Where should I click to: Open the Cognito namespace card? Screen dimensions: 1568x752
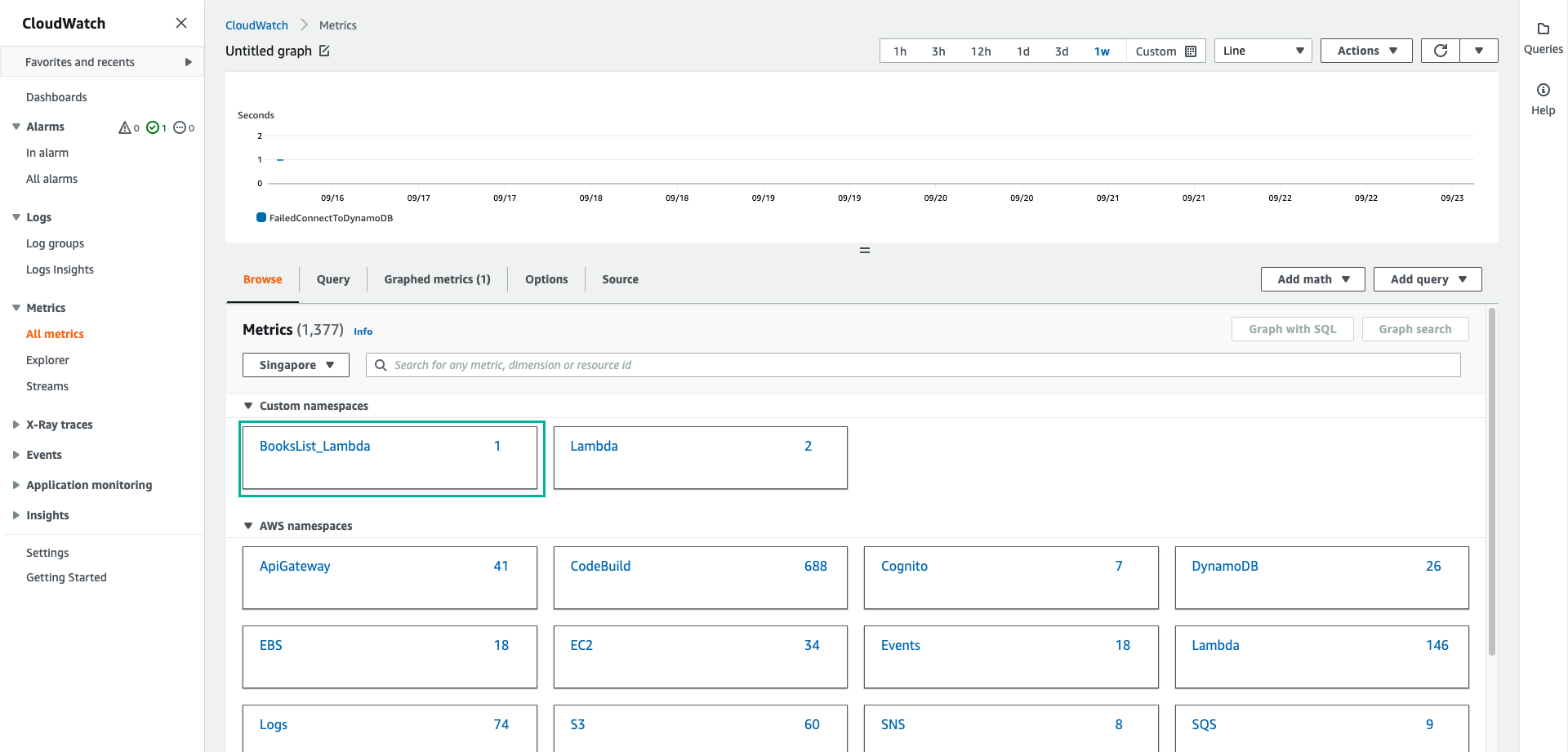click(1011, 578)
